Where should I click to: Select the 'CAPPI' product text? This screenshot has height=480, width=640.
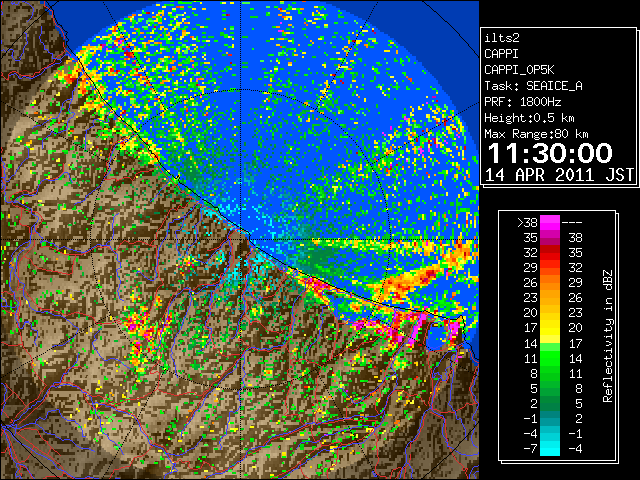[501, 54]
